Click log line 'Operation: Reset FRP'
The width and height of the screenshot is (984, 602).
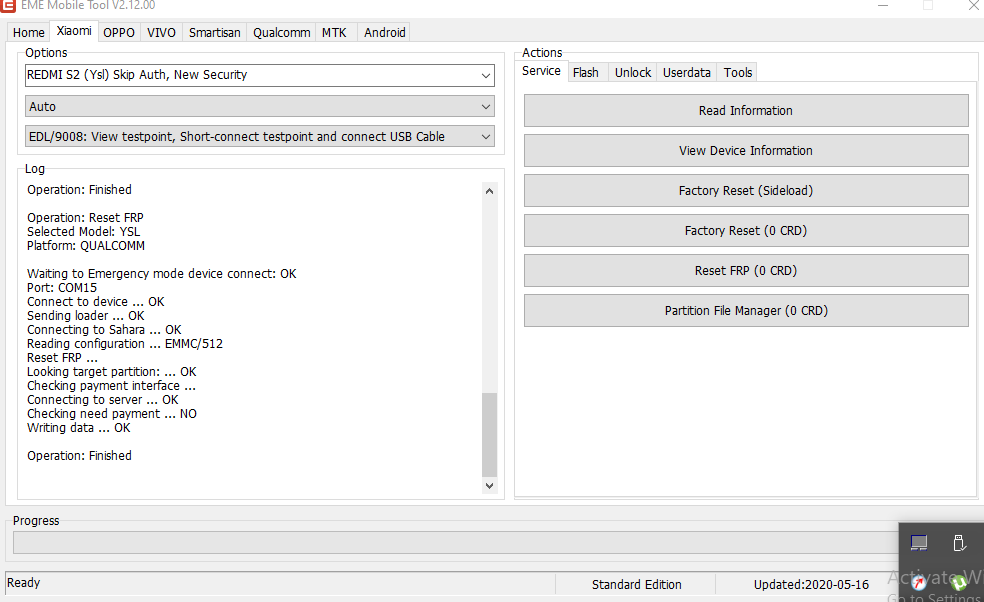(85, 218)
